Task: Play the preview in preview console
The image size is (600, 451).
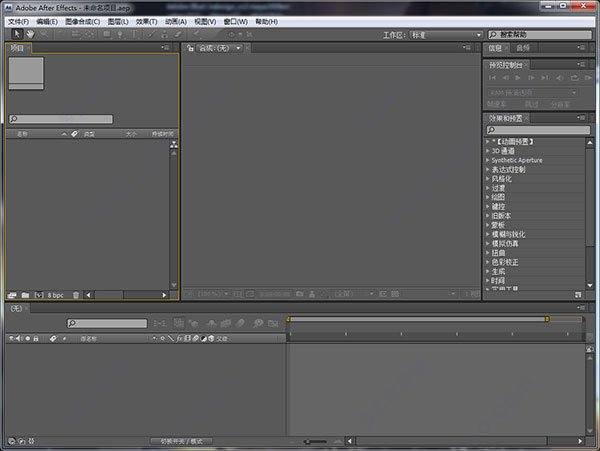Action: coord(518,78)
